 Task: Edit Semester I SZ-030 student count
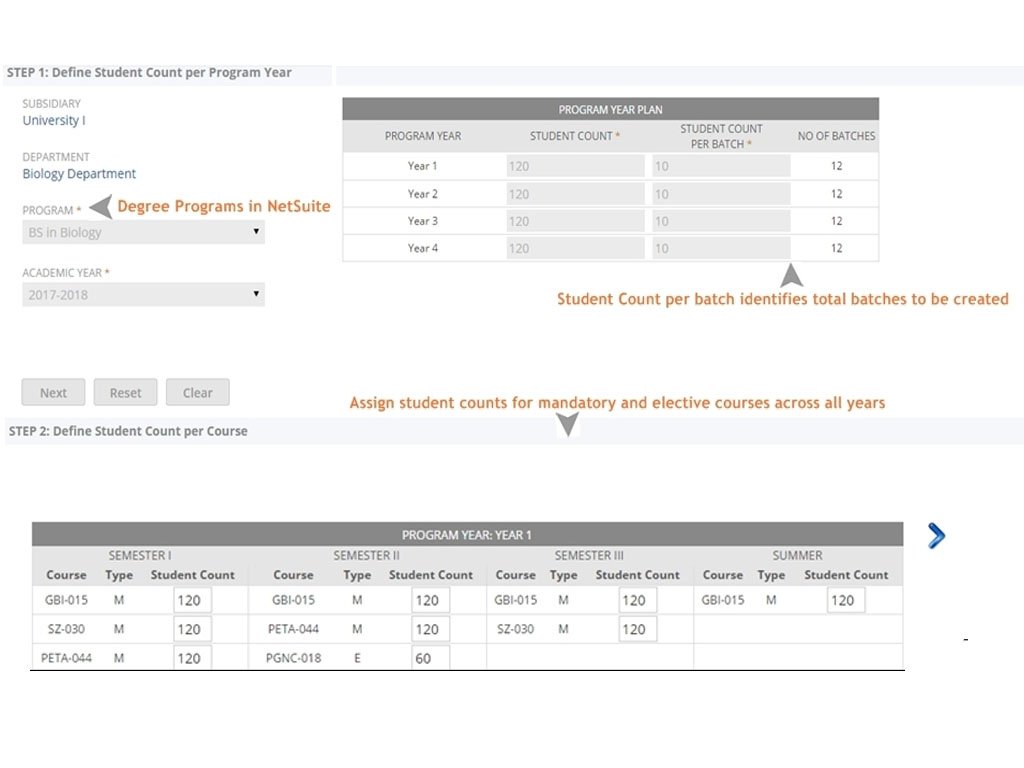pos(193,629)
